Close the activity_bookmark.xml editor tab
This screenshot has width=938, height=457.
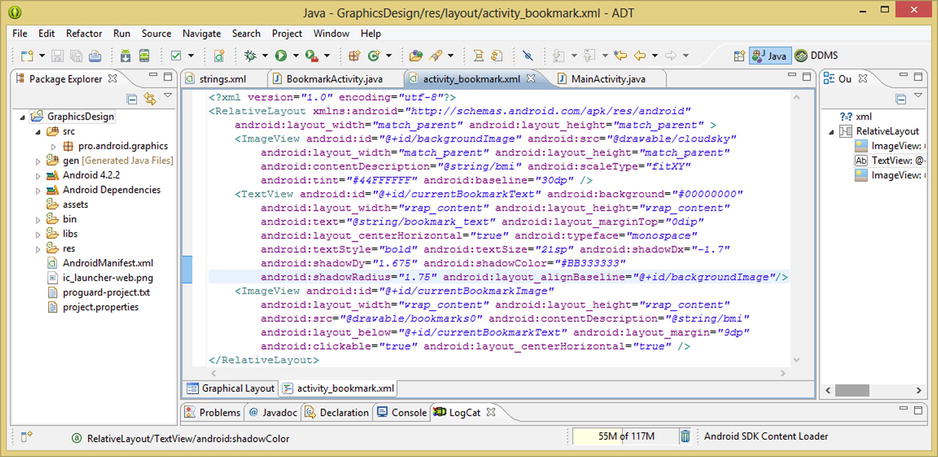(531, 78)
